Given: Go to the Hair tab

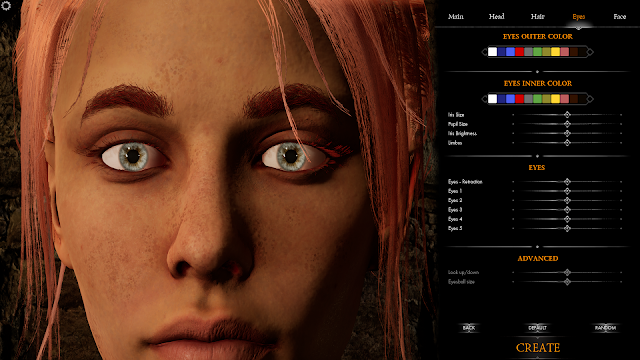Looking at the screenshot, I should [x=538, y=16].
